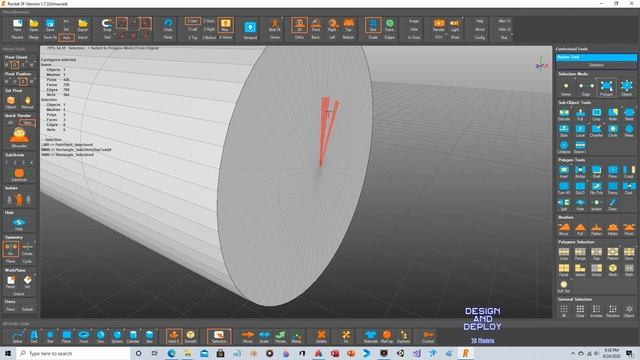Image resolution: width=640 pixels, height=360 pixels.
Task: Click the Viewport icon in top toolbar
Action: pos(250,27)
